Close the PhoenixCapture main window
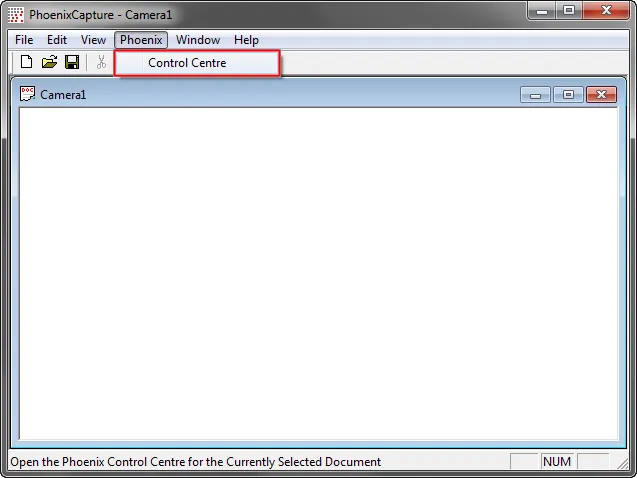 coord(606,11)
